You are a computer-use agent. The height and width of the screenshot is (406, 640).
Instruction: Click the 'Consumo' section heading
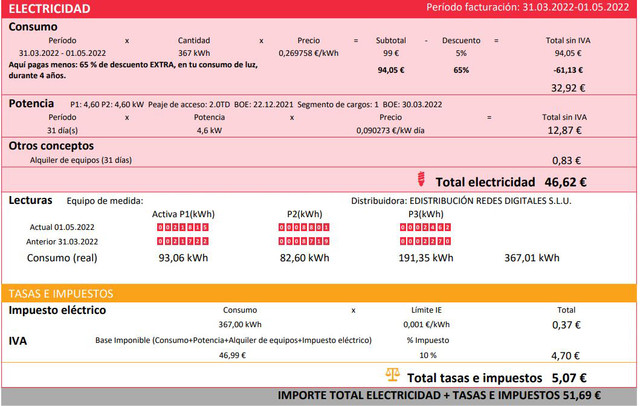tap(33, 27)
